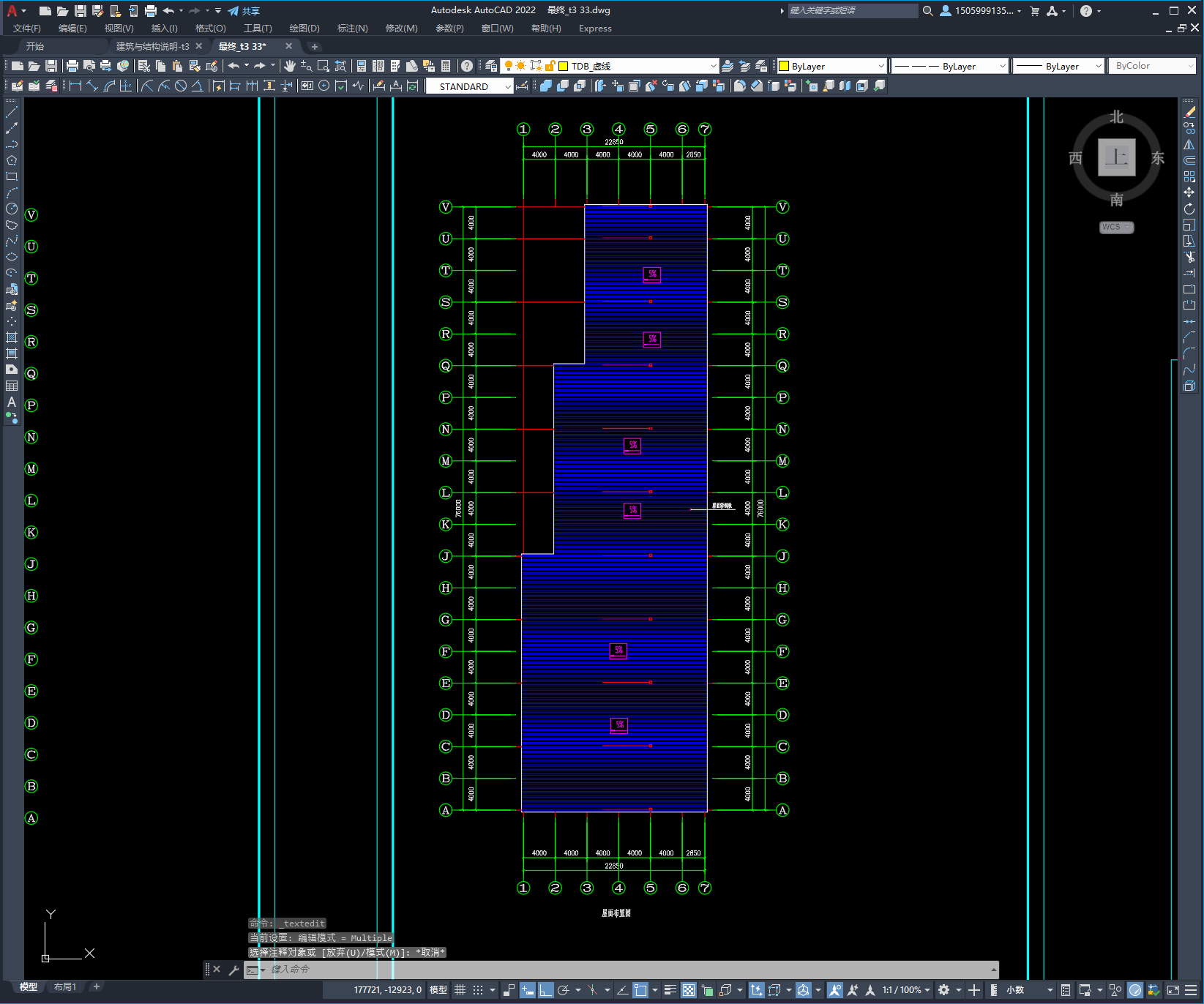Click the coordinates readout in status bar
Image resolution: width=1204 pixels, height=1004 pixels.
pos(387,990)
